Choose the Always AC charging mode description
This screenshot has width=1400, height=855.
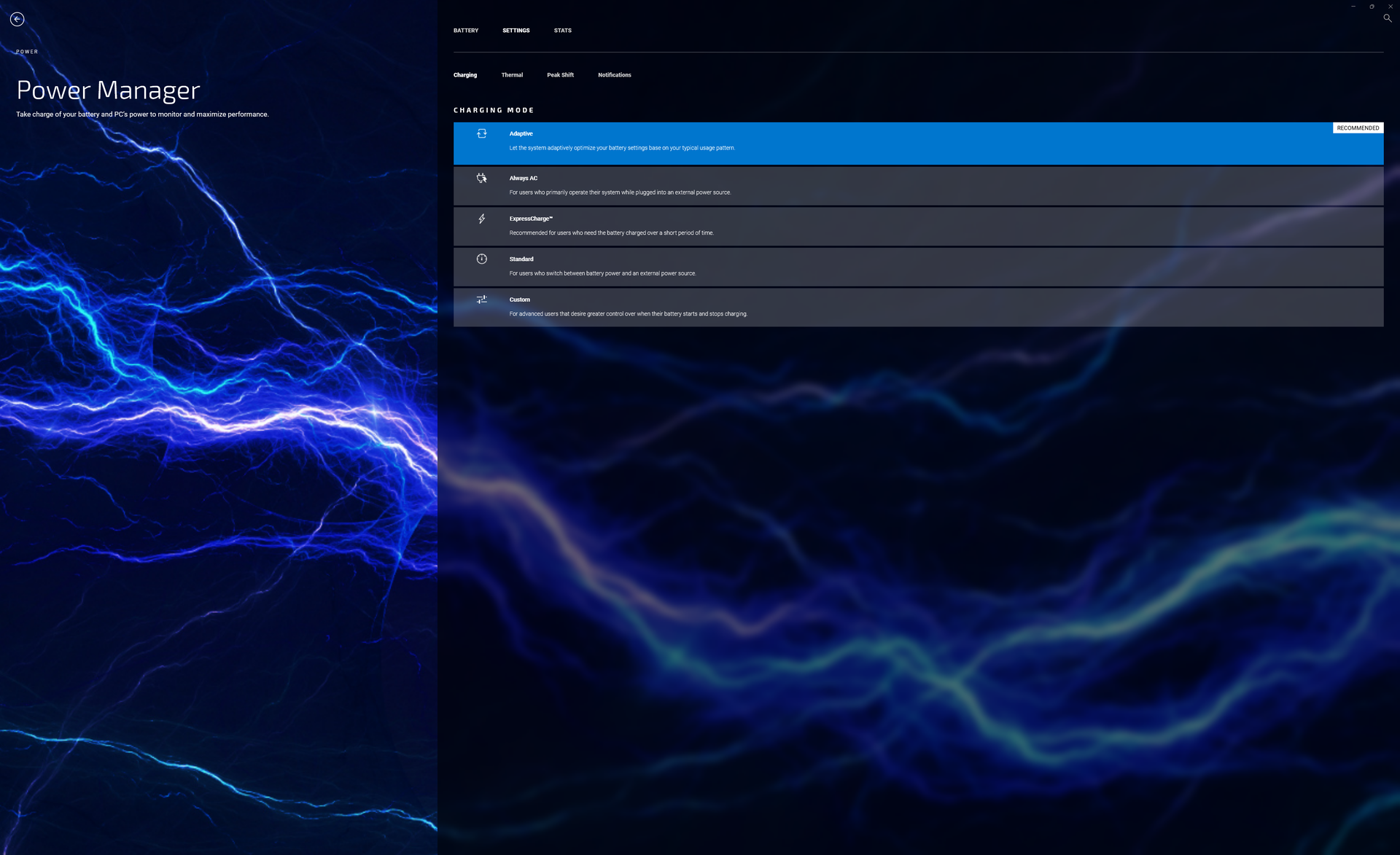619,192
